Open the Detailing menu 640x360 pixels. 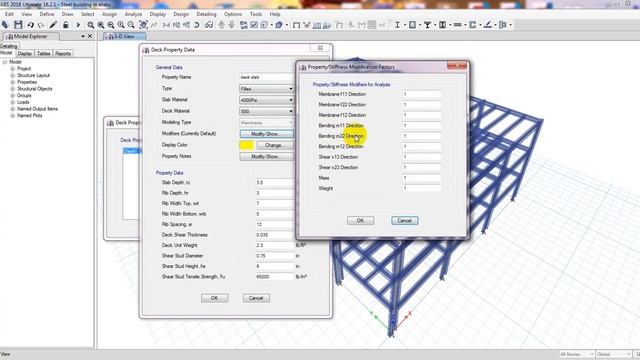[207, 14]
